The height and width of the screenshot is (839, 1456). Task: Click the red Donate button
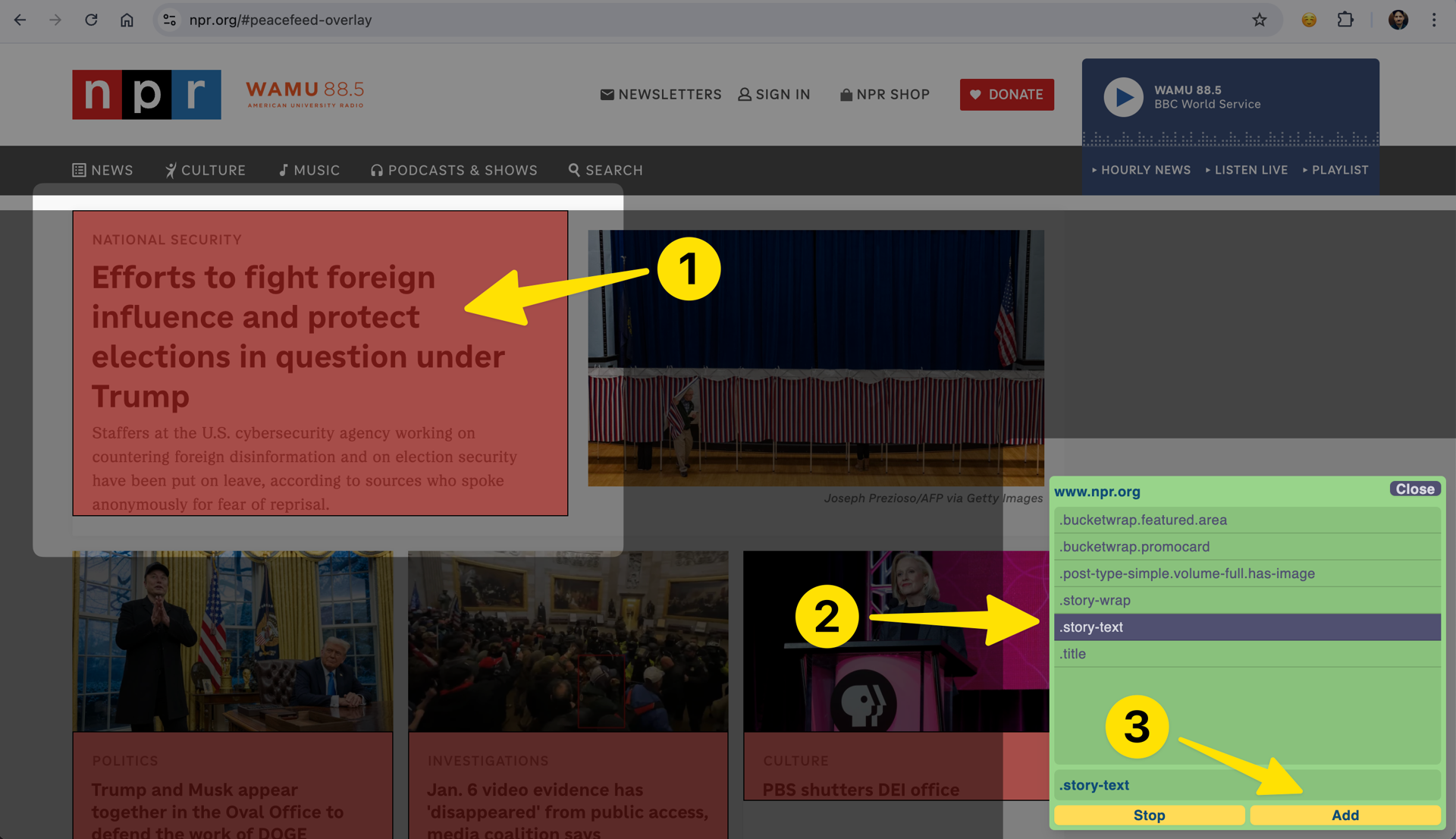pos(1006,94)
